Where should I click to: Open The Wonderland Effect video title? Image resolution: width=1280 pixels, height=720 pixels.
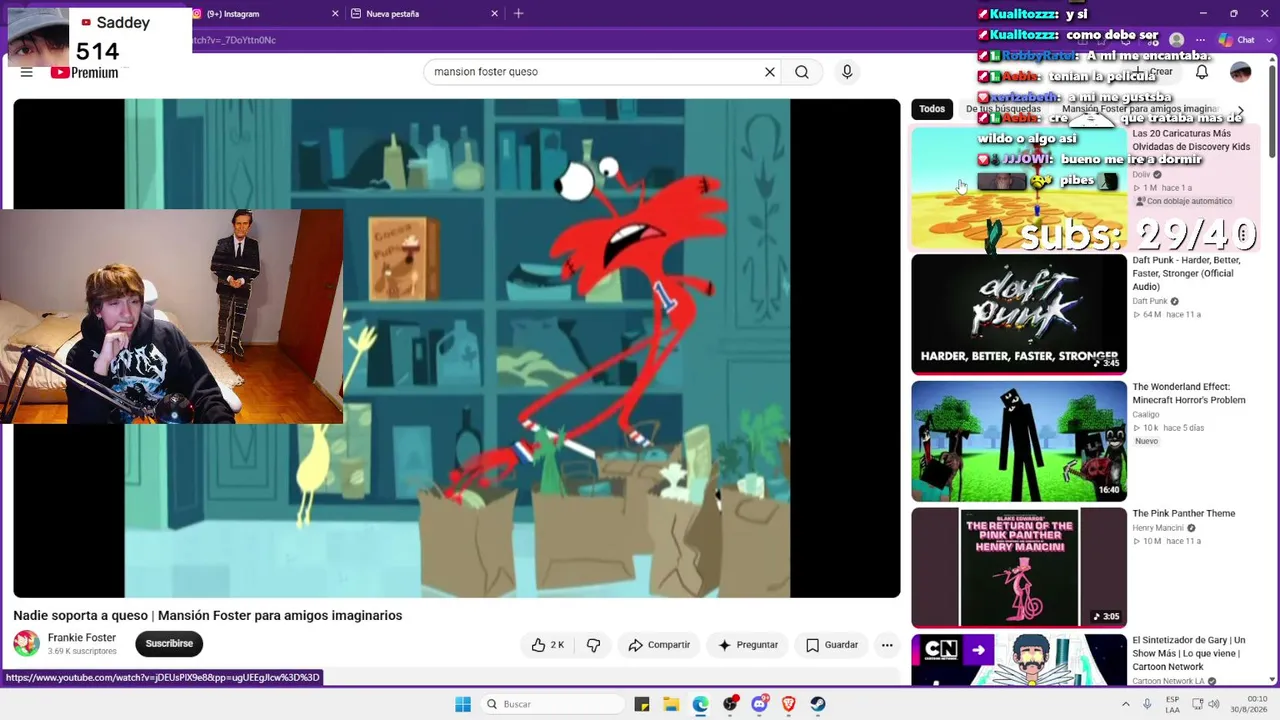click(x=1188, y=394)
